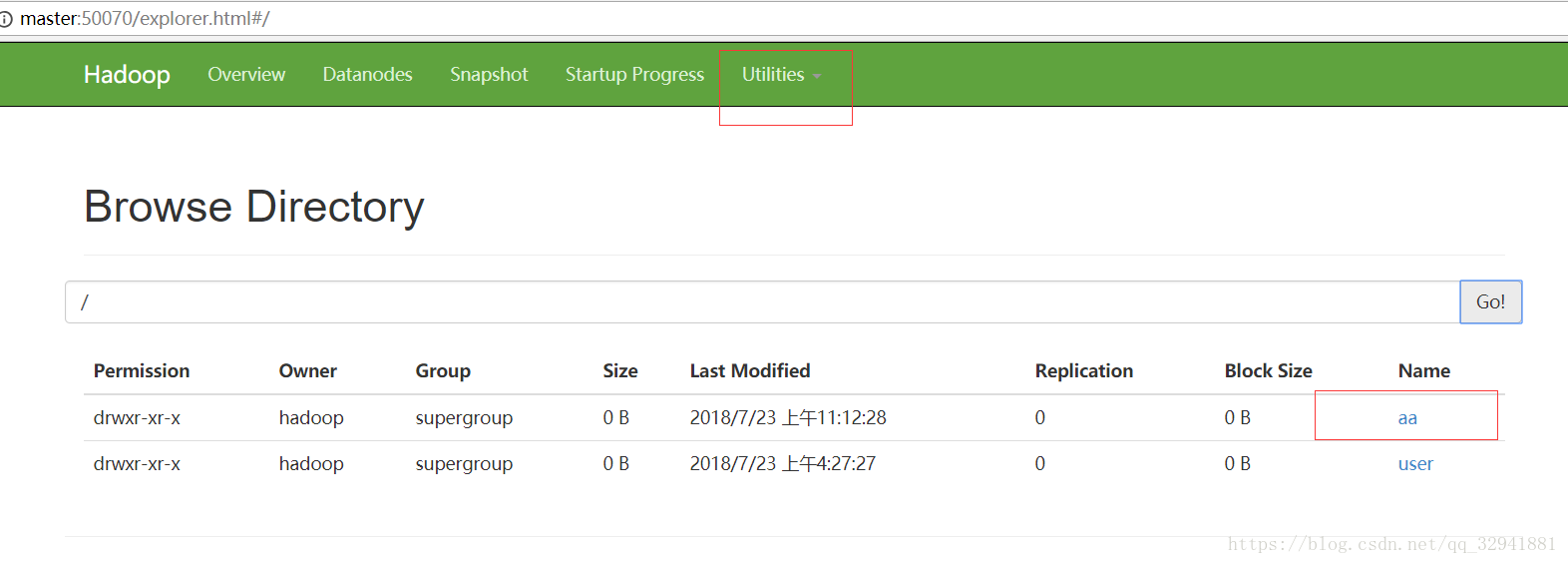Click the Go! button
The image size is (1568, 564).
click(1491, 301)
